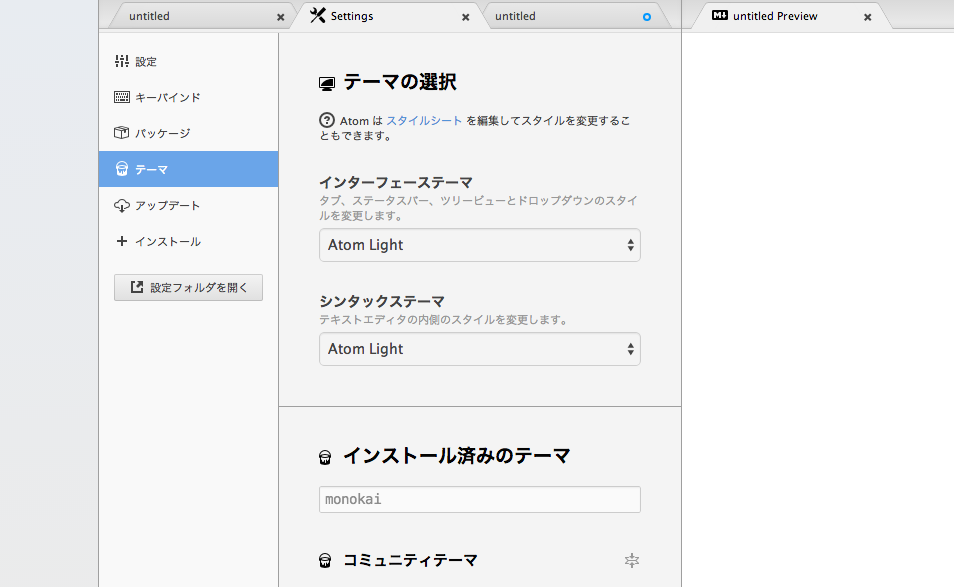Click the monokai theme search field
The width and height of the screenshot is (954, 587).
pyautogui.click(x=479, y=499)
